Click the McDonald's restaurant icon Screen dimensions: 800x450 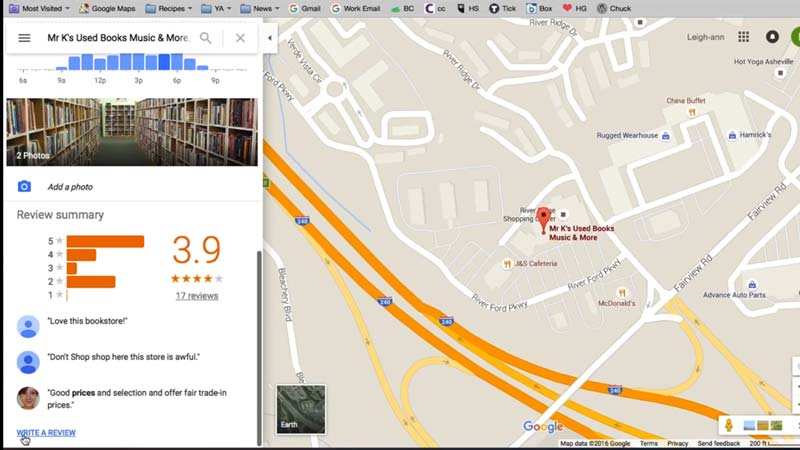pos(621,293)
